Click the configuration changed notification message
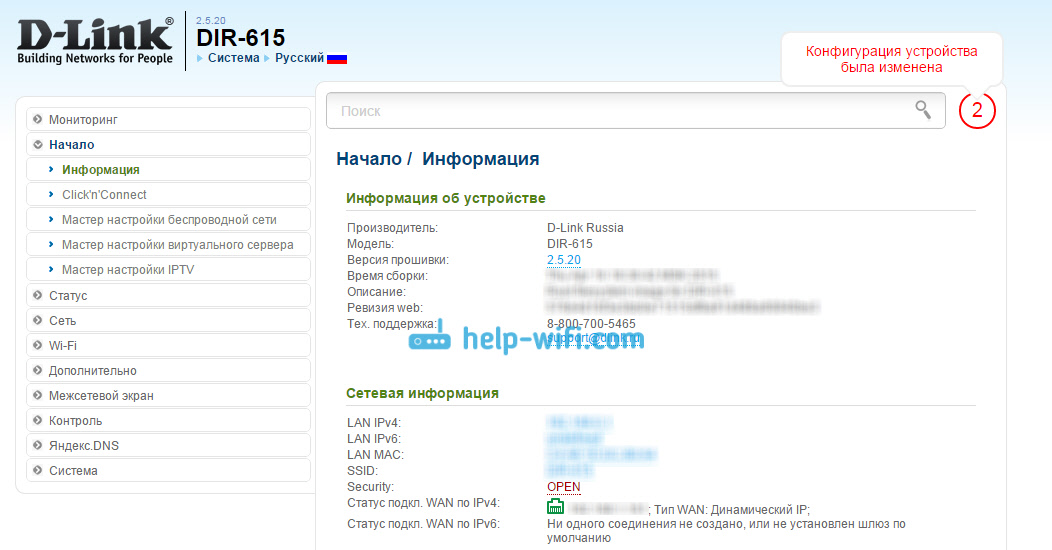Viewport: 1052px width, 550px height. pyautogui.click(x=891, y=59)
